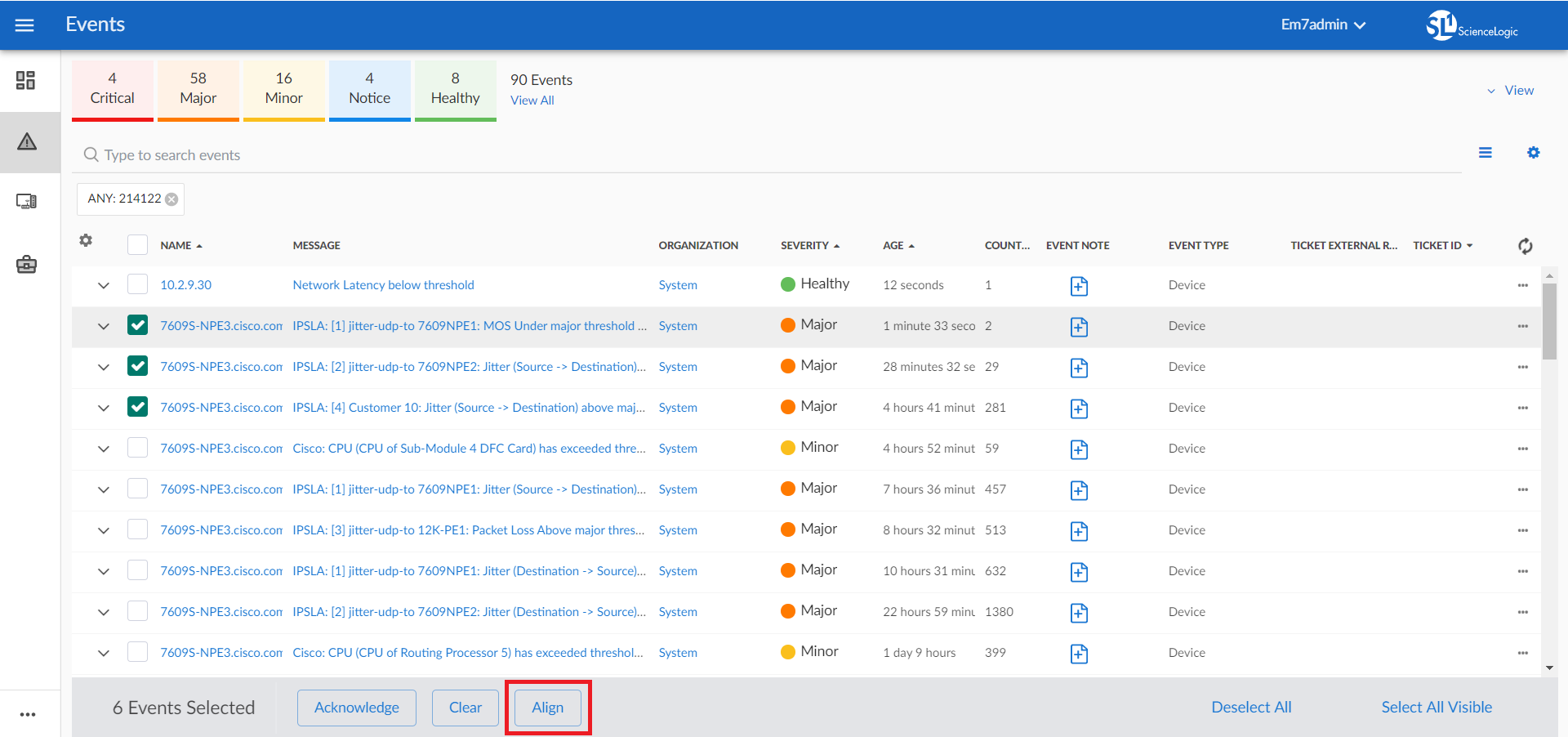
Task: Filter events by Healthy severity tab
Action: (x=455, y=89)
